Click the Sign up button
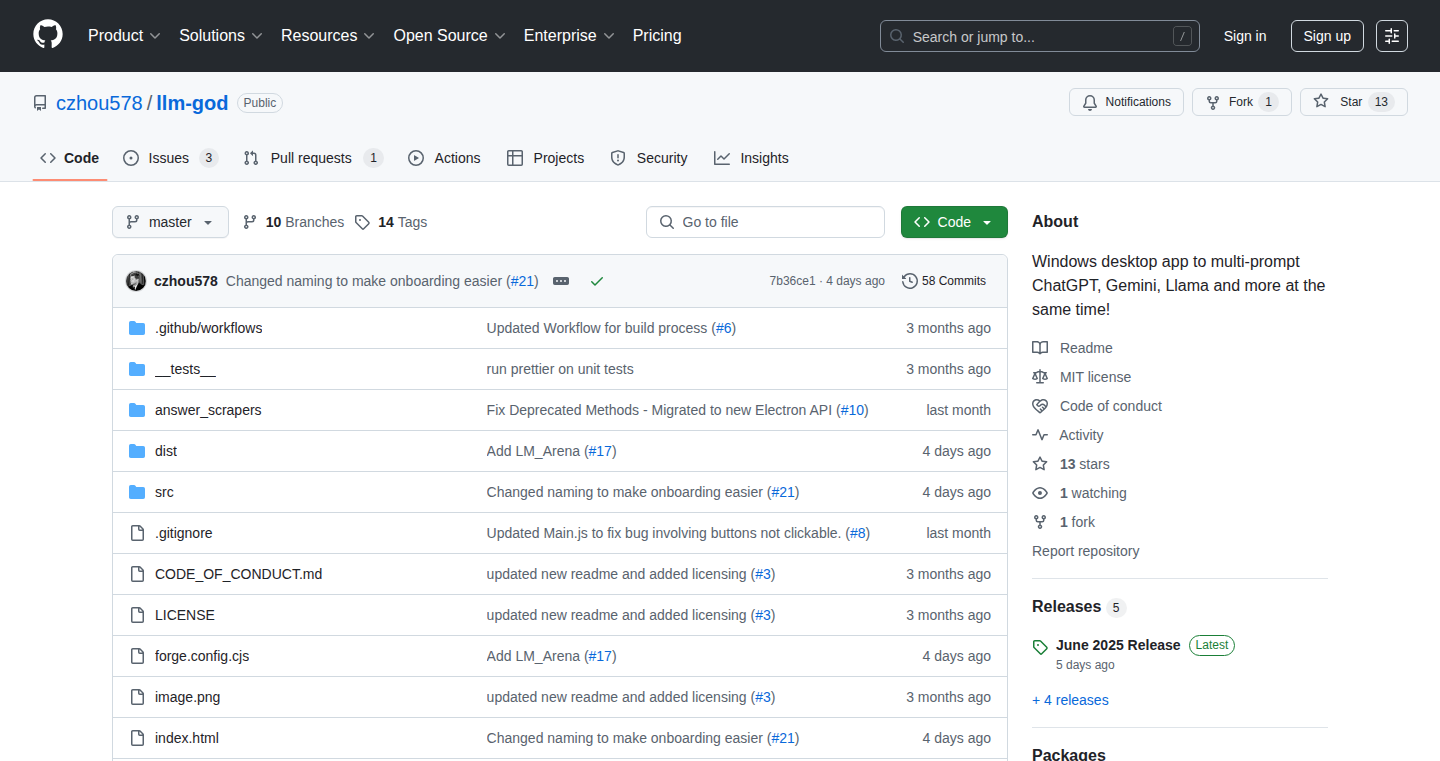The width and height of the screenshot is (1440, 761). (1327, 36)
